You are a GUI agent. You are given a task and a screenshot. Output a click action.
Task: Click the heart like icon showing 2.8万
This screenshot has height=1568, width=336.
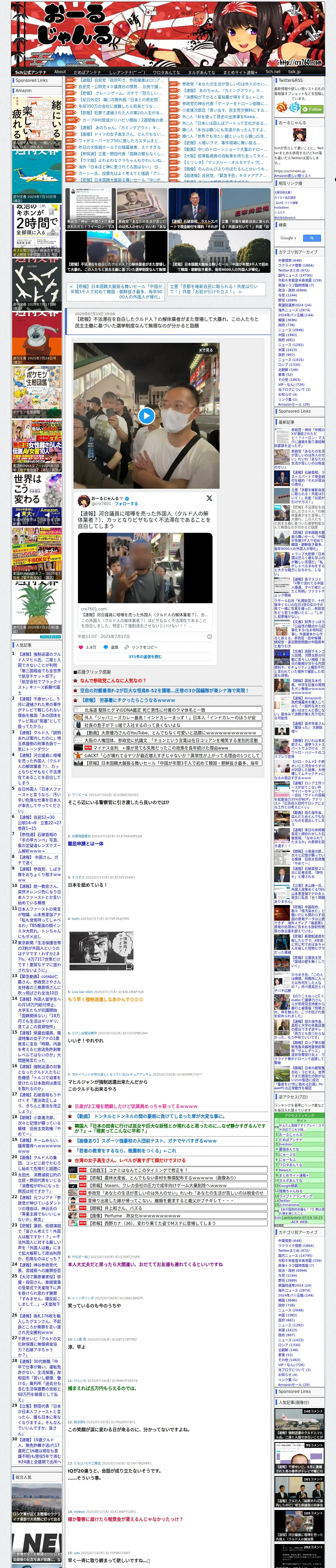pyautogui.click(x=81, y=647)
